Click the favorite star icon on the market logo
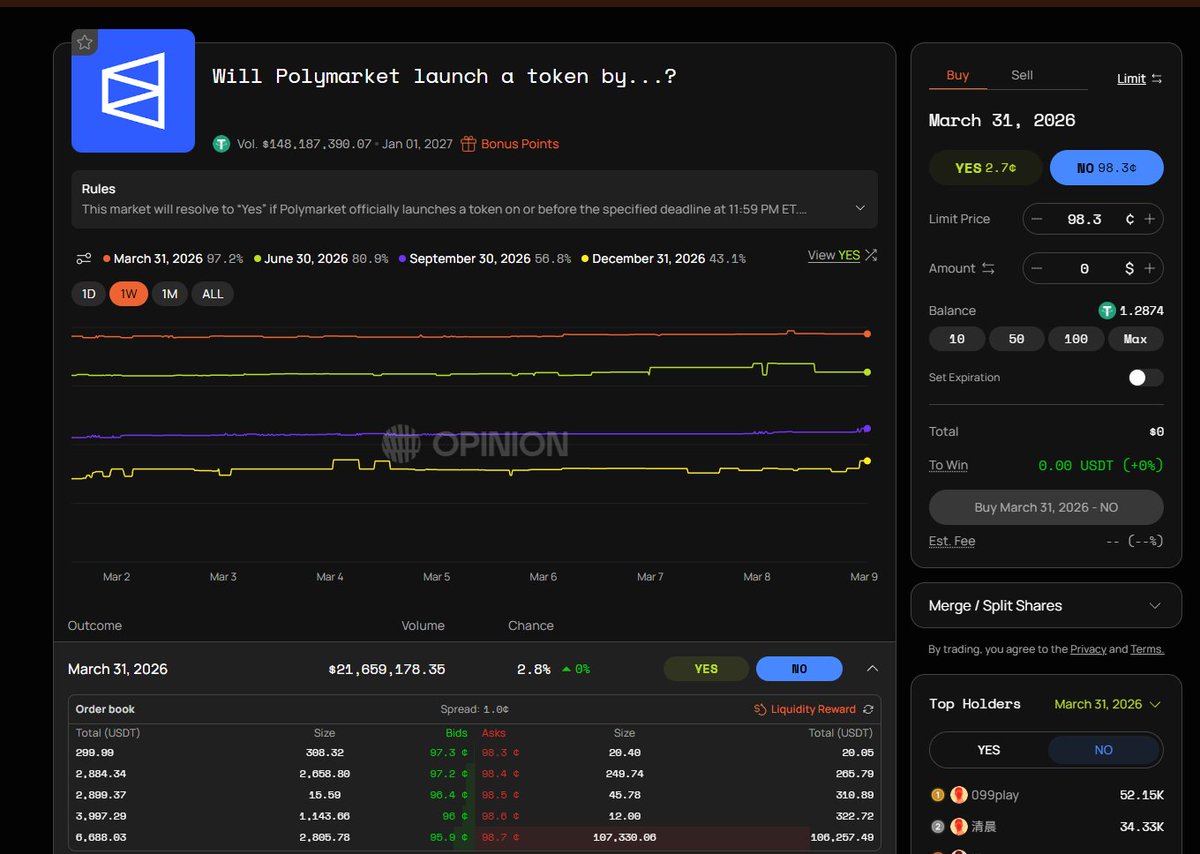The width and height of the screenshot is (1200, 854). coord(85,42)
